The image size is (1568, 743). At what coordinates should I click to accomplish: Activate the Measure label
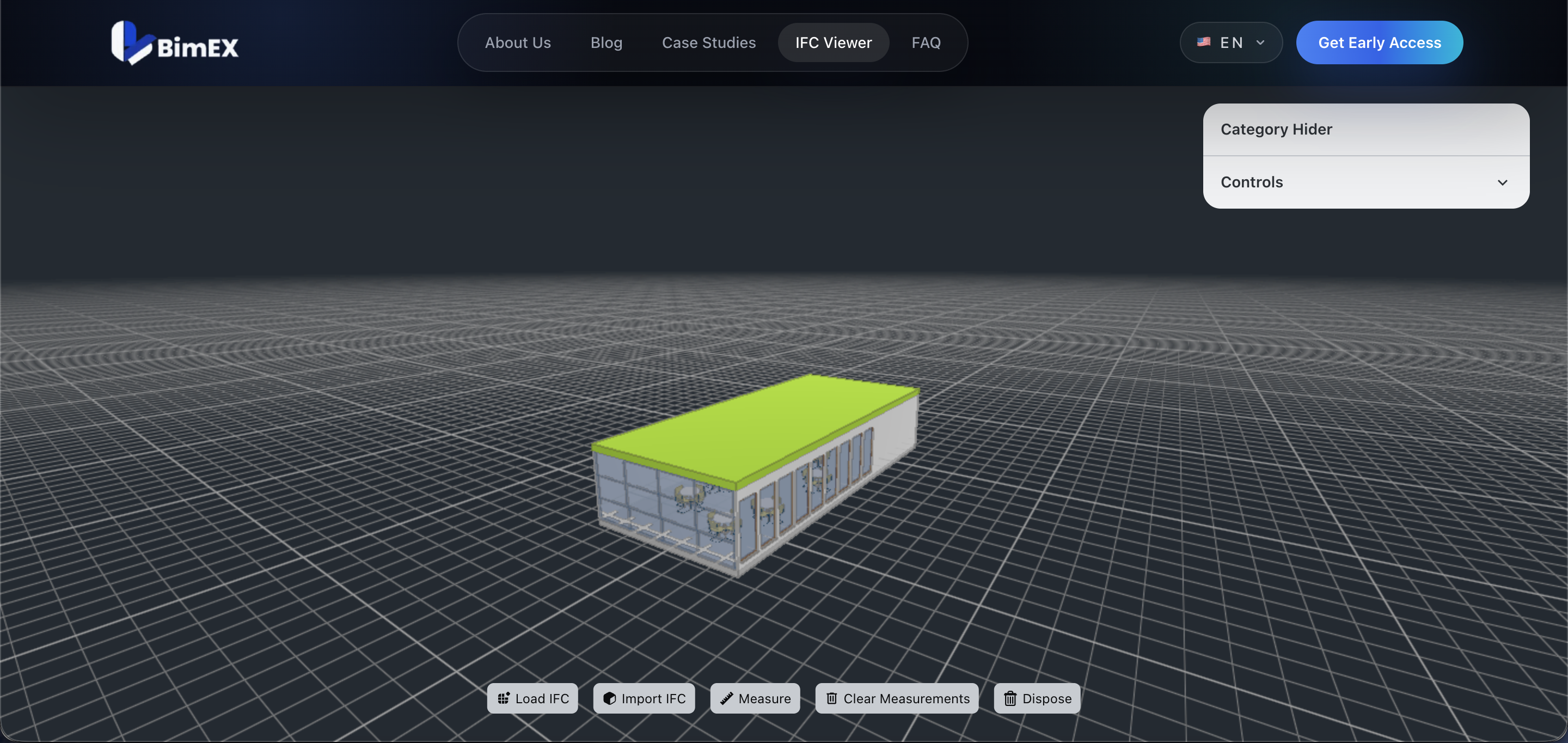coord(764,698)
